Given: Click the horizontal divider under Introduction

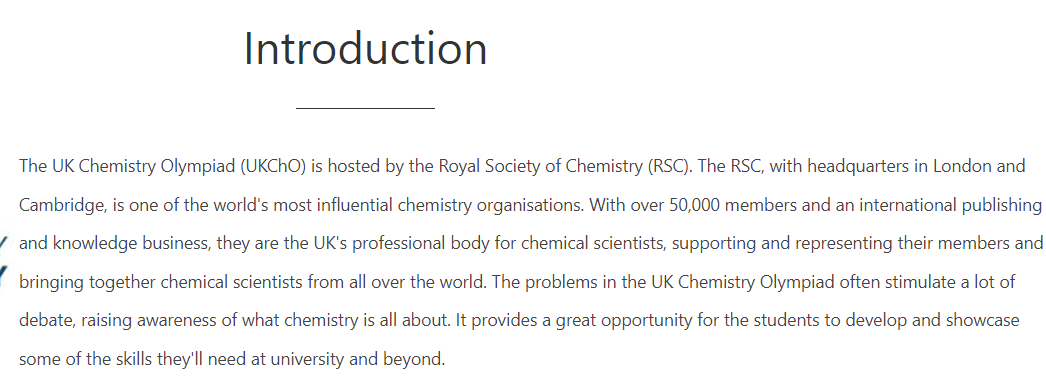Looking at the screenshot, I should 365,107.
